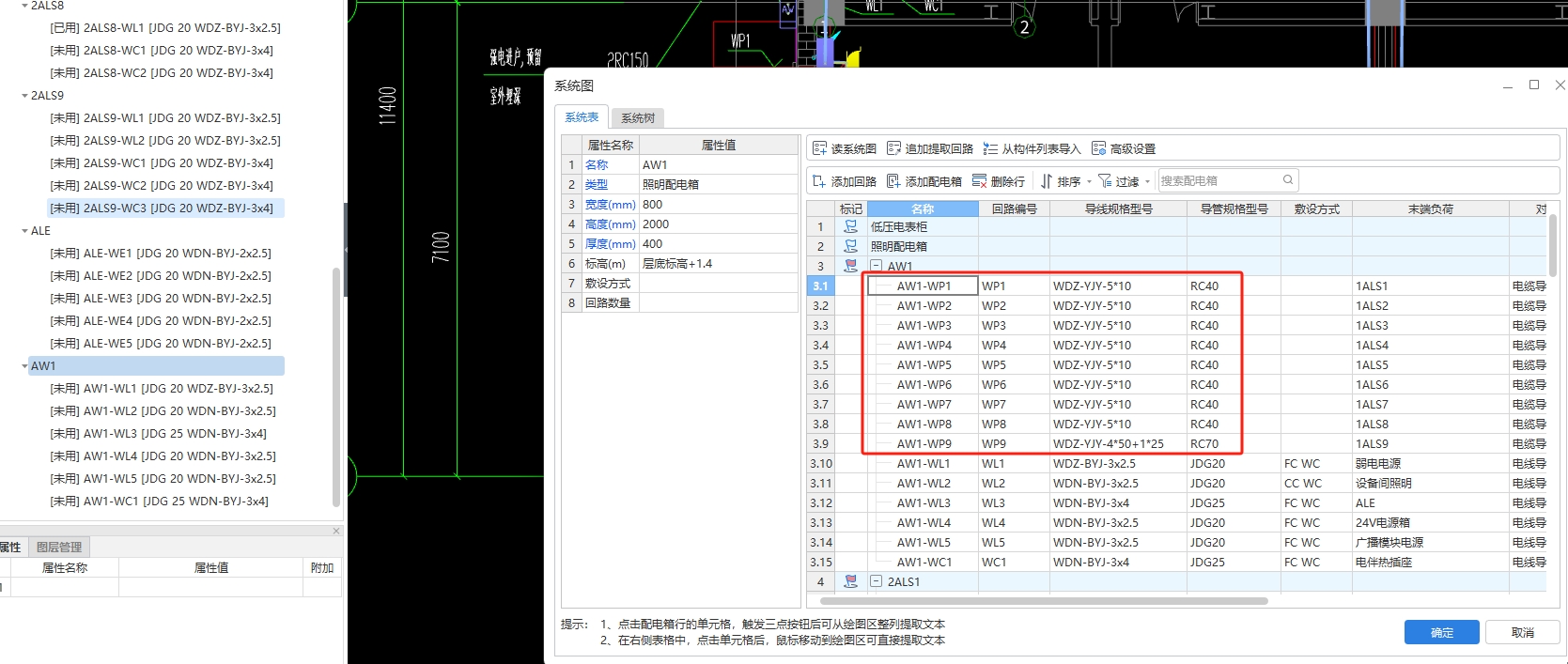Image resolution: width=1568 pixels, height=664 pixels.
Task: Click the 类型 property value 照明配电箱
Action: coord(719,184)
